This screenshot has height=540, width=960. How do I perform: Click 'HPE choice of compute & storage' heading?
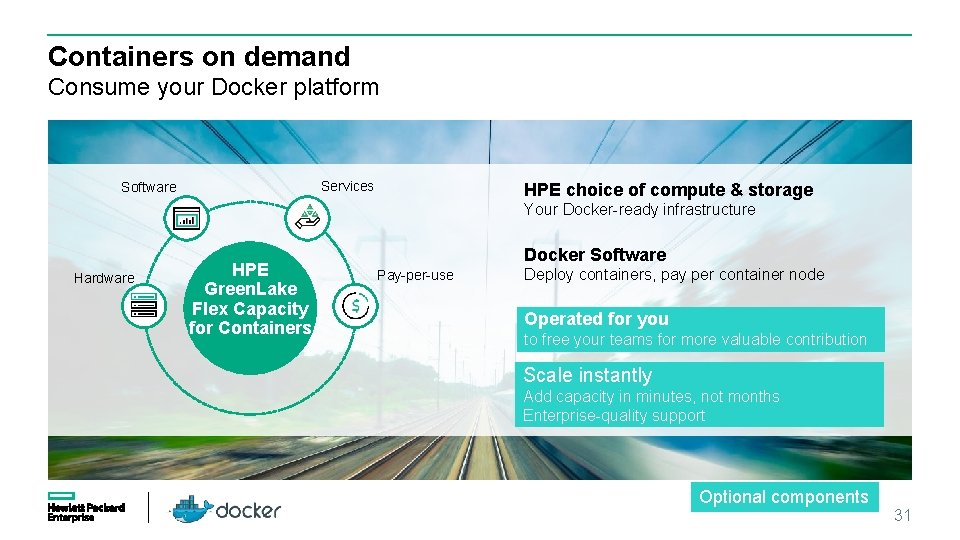pos(669,190)
